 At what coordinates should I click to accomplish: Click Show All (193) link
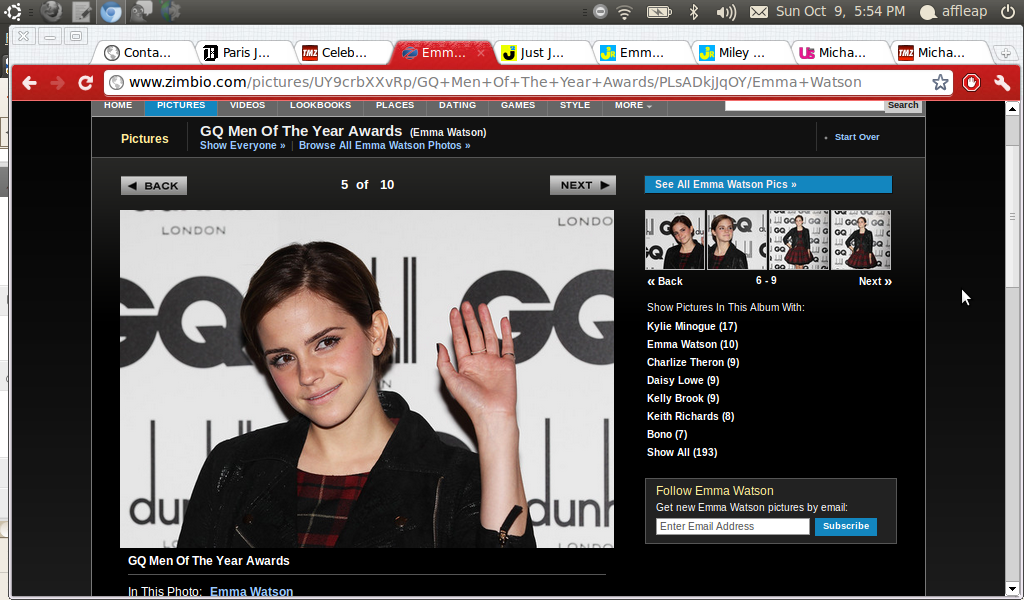682,452
